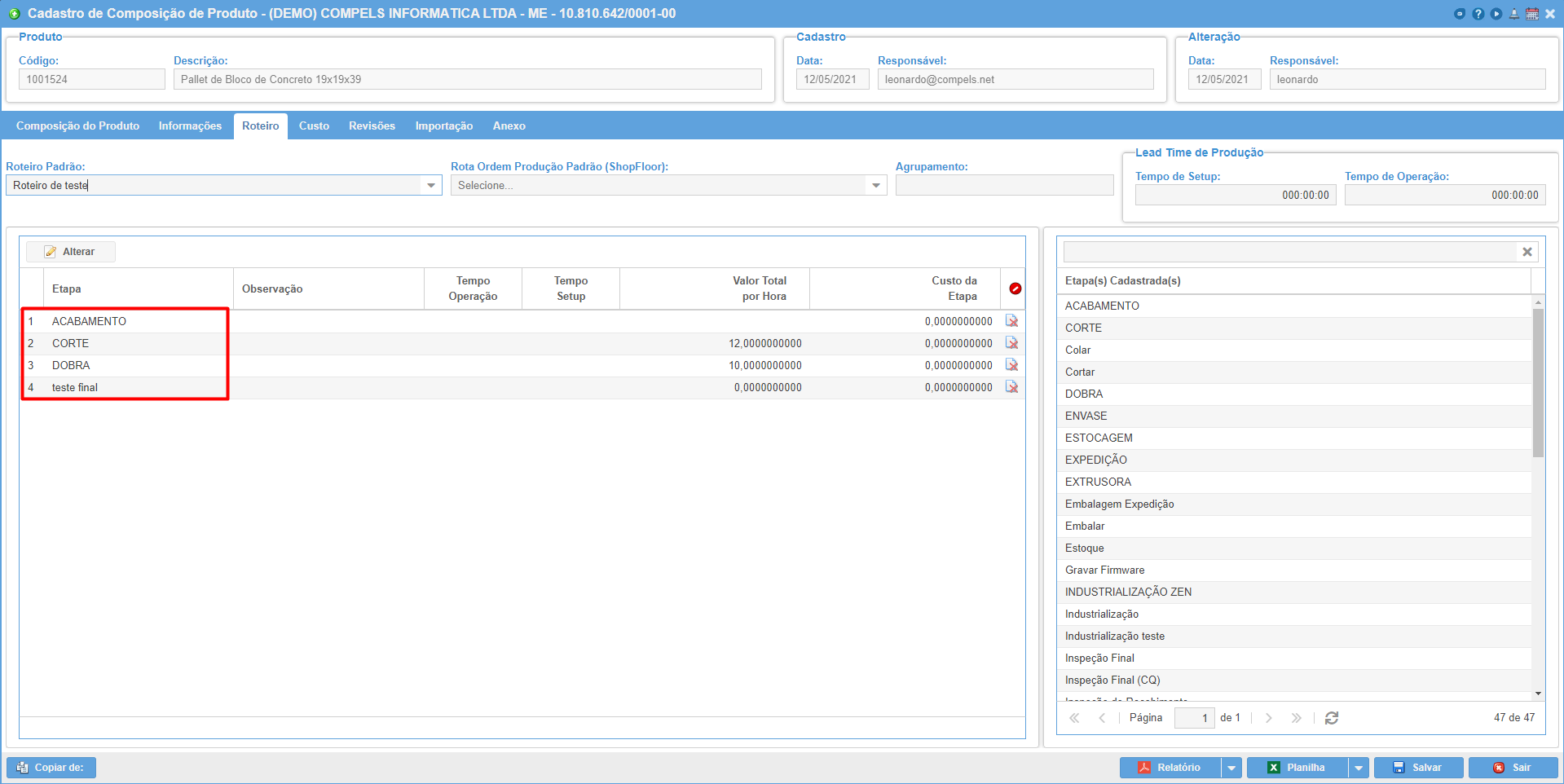Remove the DOBRA step using its delete icon
Screen dimensions: 1564x784
tap(1012, 365)
